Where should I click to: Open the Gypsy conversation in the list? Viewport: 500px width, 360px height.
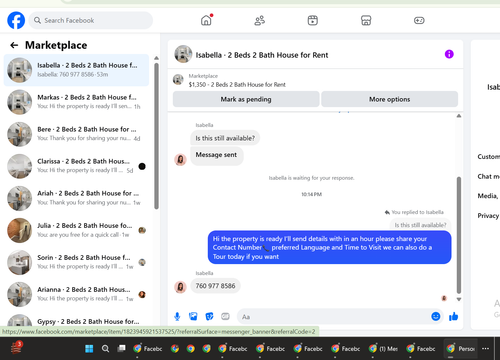tap(76, 320)
